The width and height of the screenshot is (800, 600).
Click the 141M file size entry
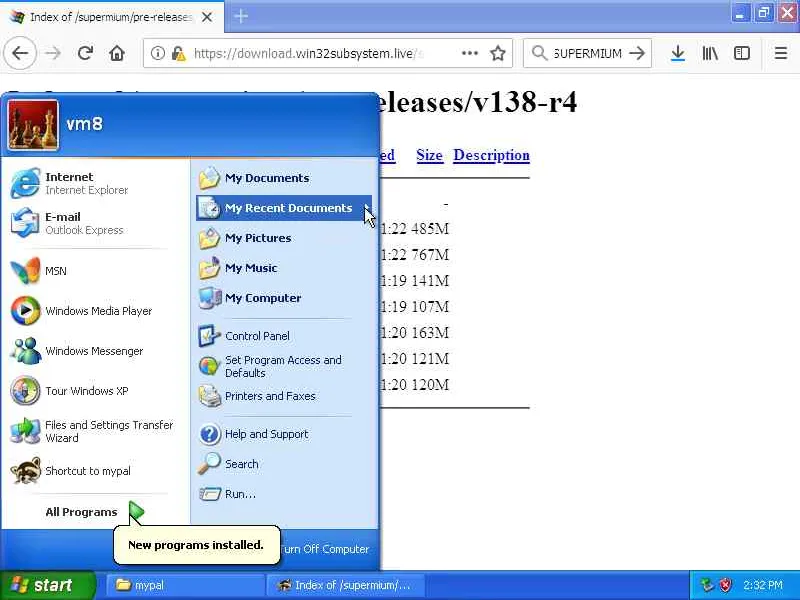430,281
